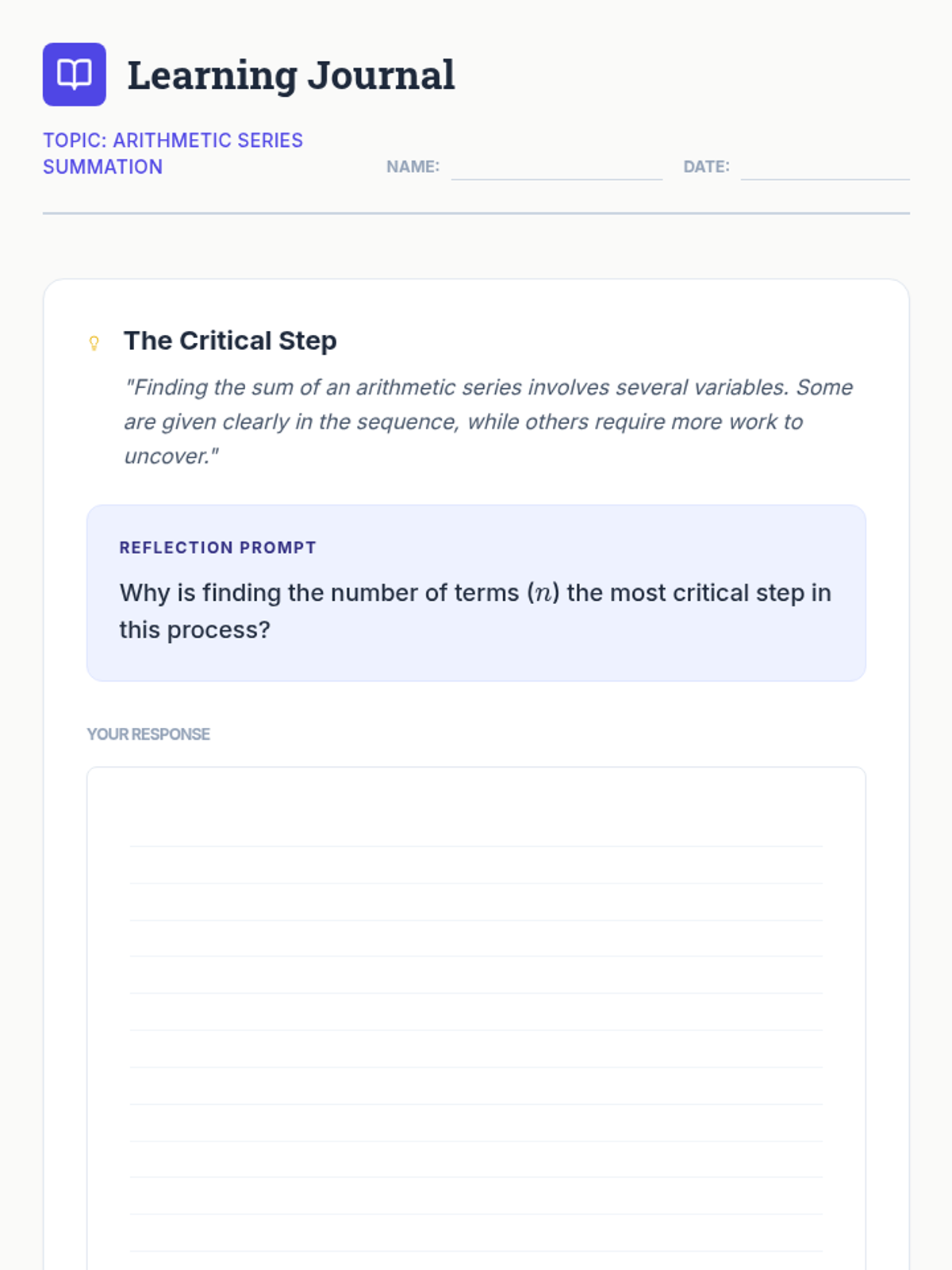
Task: Click the horizontal divider below the header
Action: coord(476,213)
